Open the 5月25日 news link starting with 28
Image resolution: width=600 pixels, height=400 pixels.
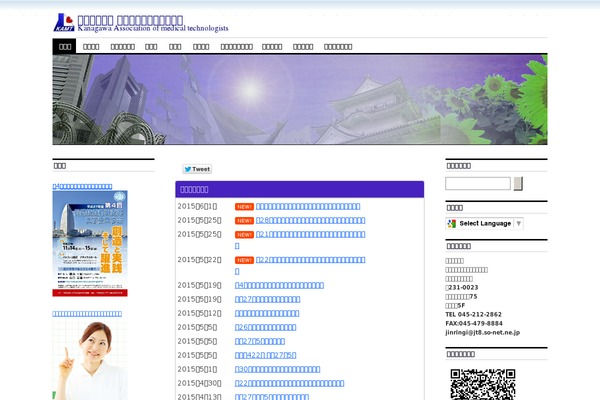click(x=310, y=220)
